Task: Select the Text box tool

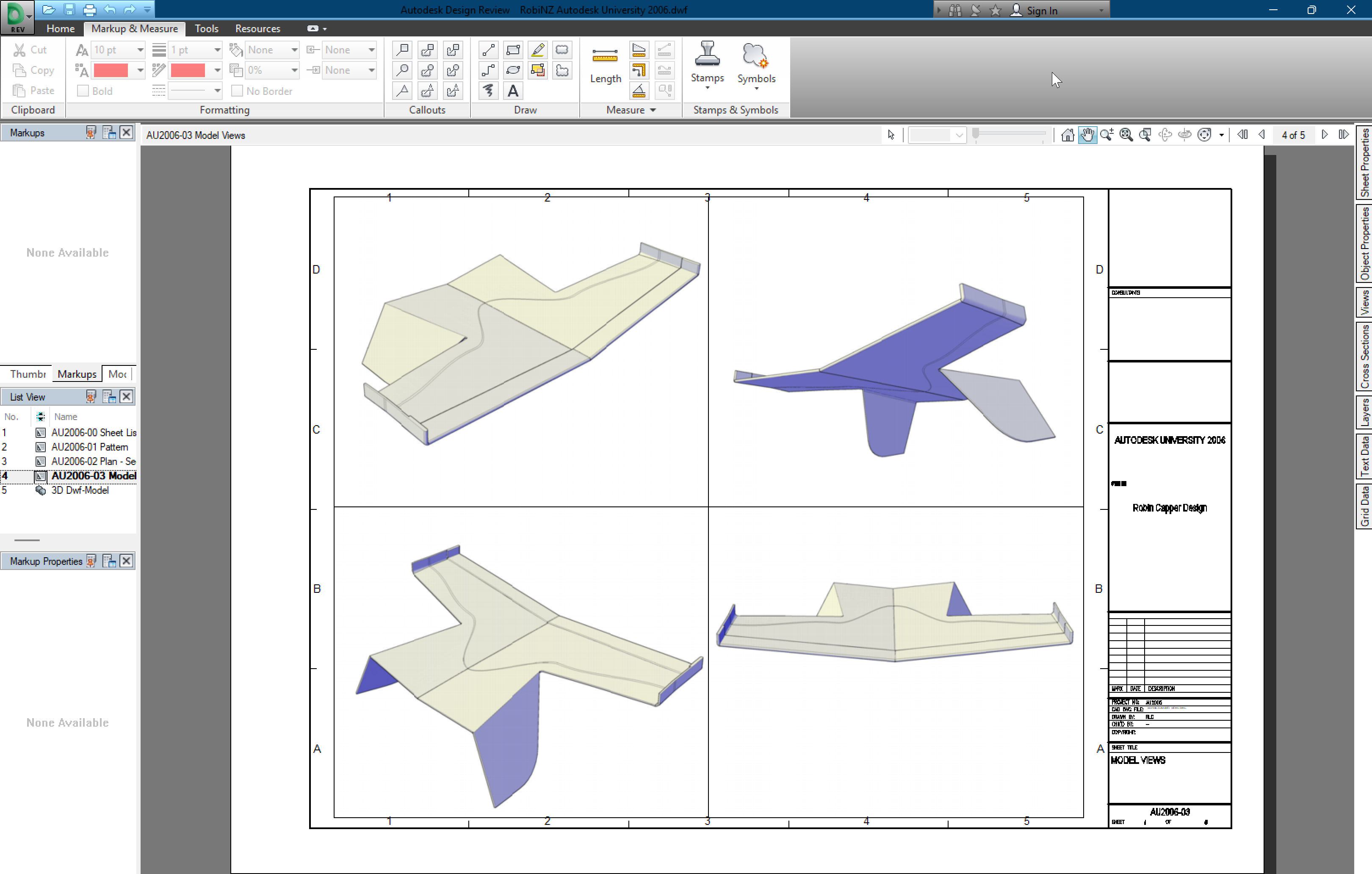Action: coord(513,91)
